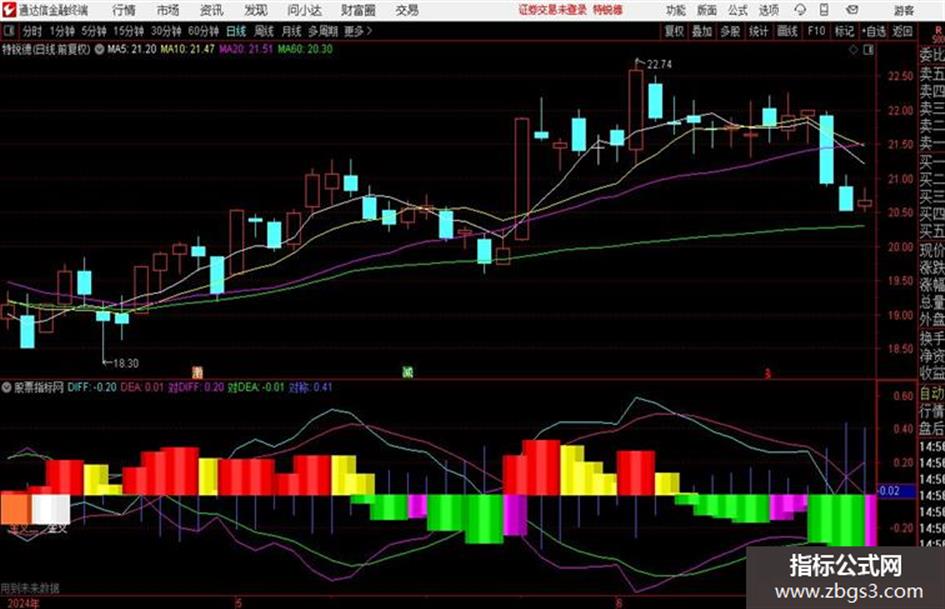Open the 交易 menu
Image resolution: width=945 pixels, height=609 pixels.
[x=407, y=10]
